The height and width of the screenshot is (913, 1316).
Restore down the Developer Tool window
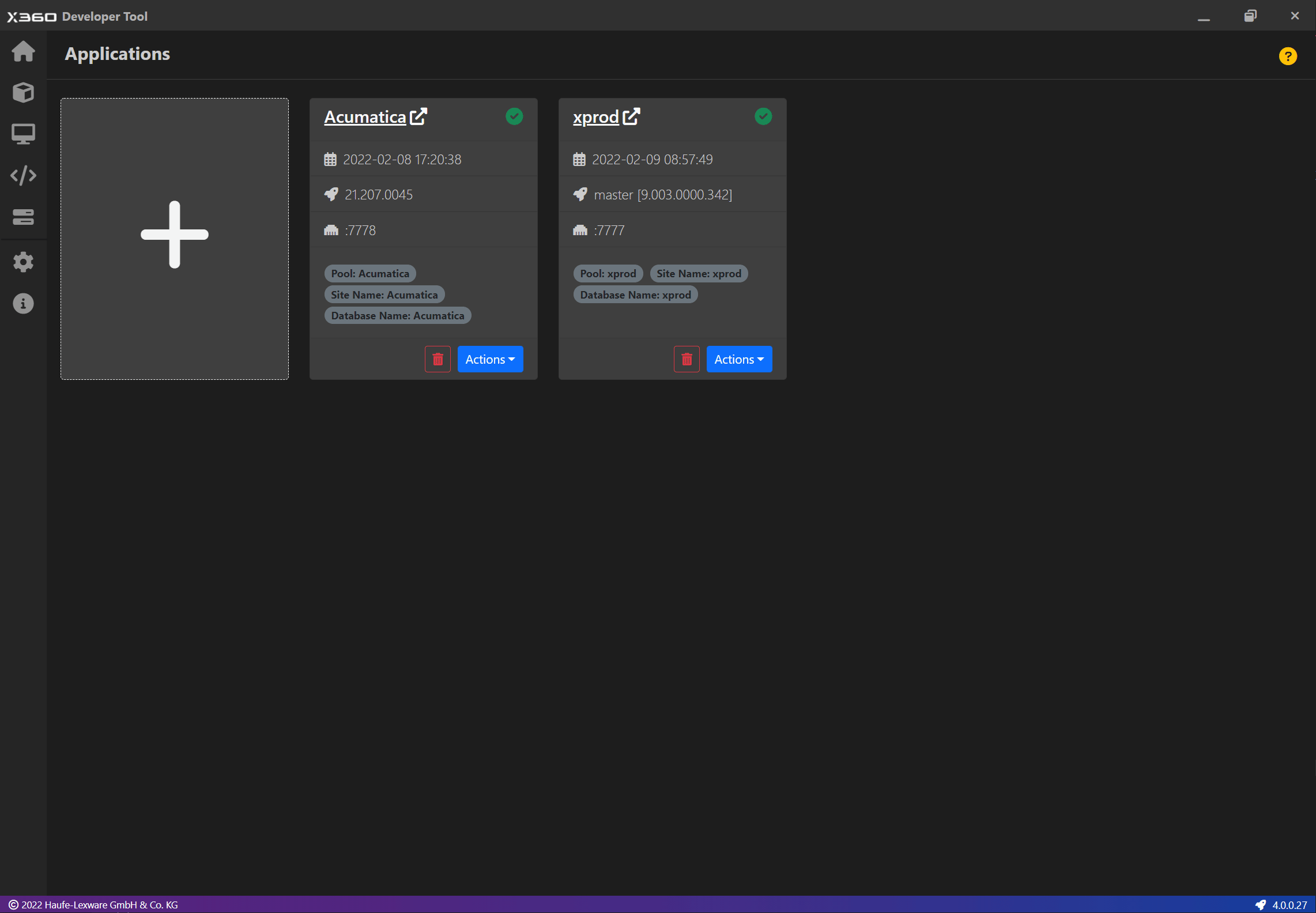click(1250, 16)
